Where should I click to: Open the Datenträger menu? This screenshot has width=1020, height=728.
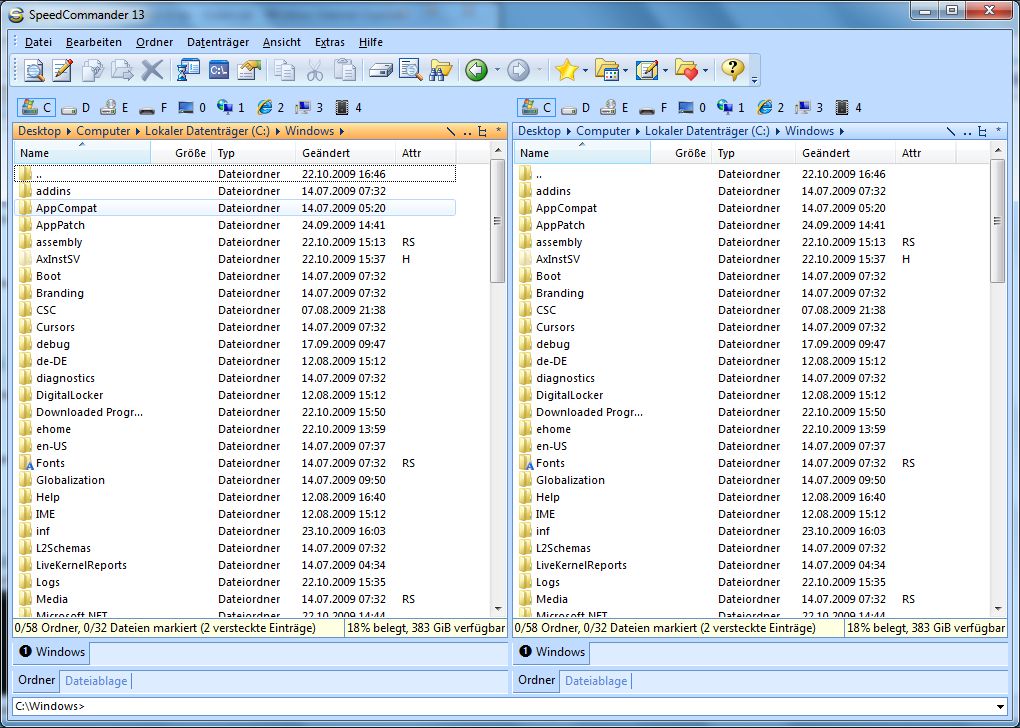click(217, 42)
